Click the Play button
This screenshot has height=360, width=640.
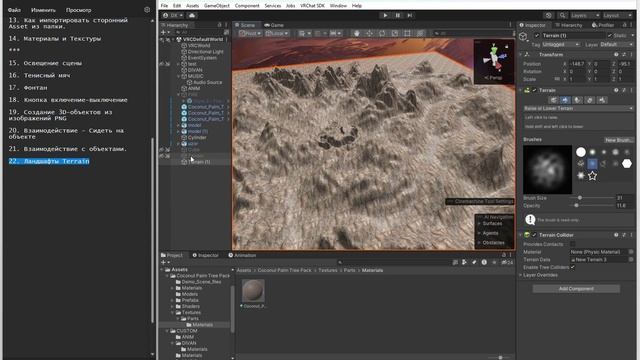(385, 16)
